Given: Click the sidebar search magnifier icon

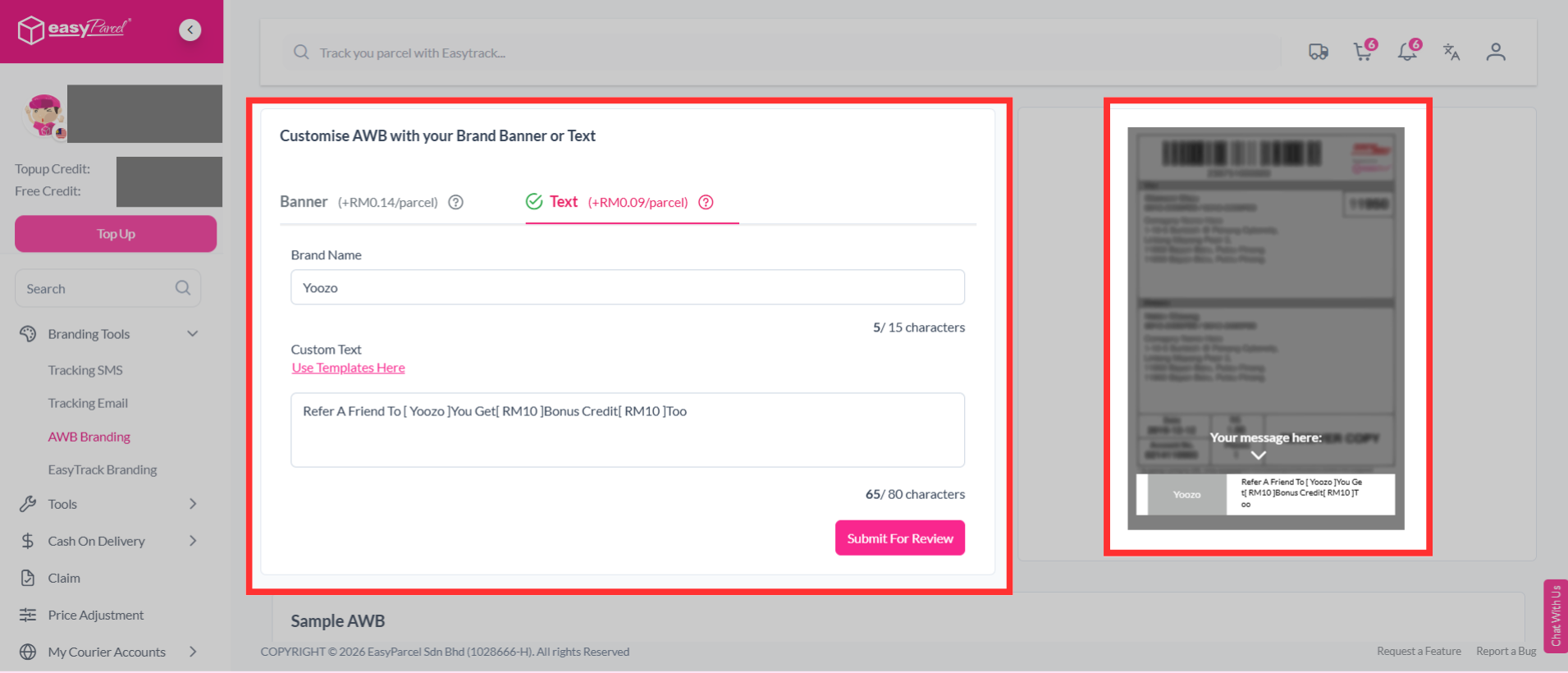Looking at the screenshot, I should pyautogui.click(x=183, y=288).
